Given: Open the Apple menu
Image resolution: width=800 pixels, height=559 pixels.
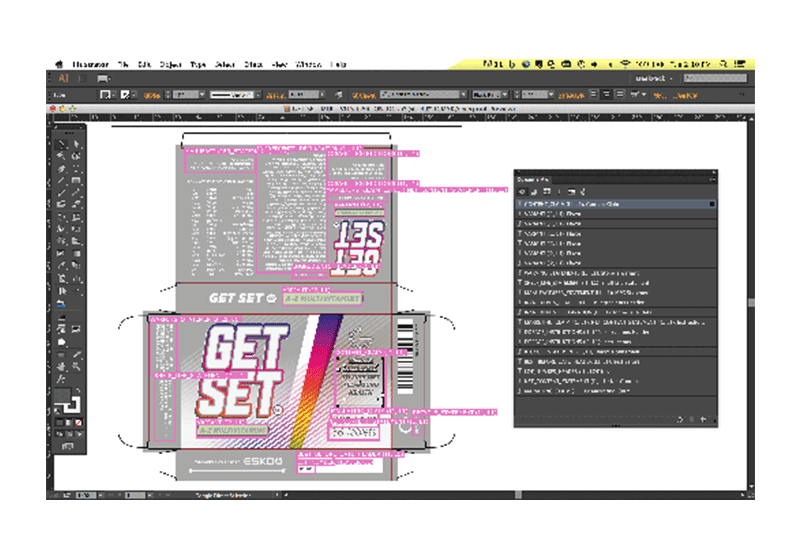Looking at the screenshot, I should tap(59, 64).
